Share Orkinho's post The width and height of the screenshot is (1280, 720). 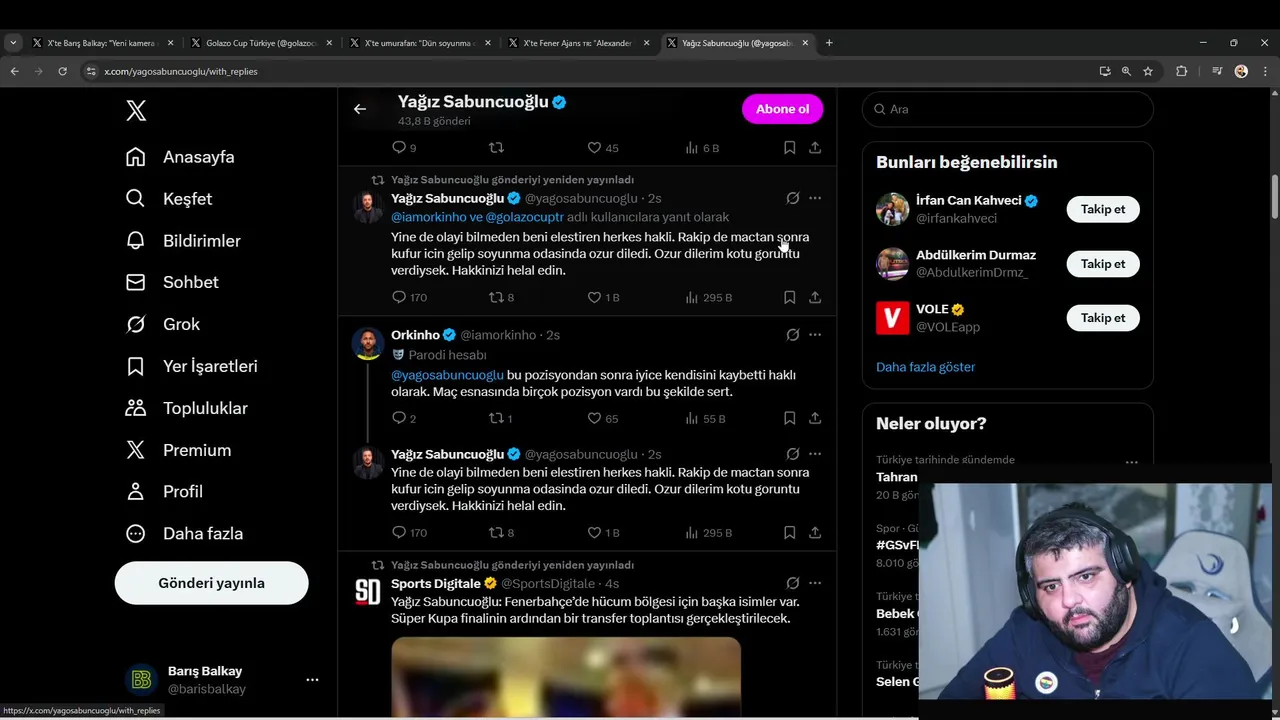815,418
